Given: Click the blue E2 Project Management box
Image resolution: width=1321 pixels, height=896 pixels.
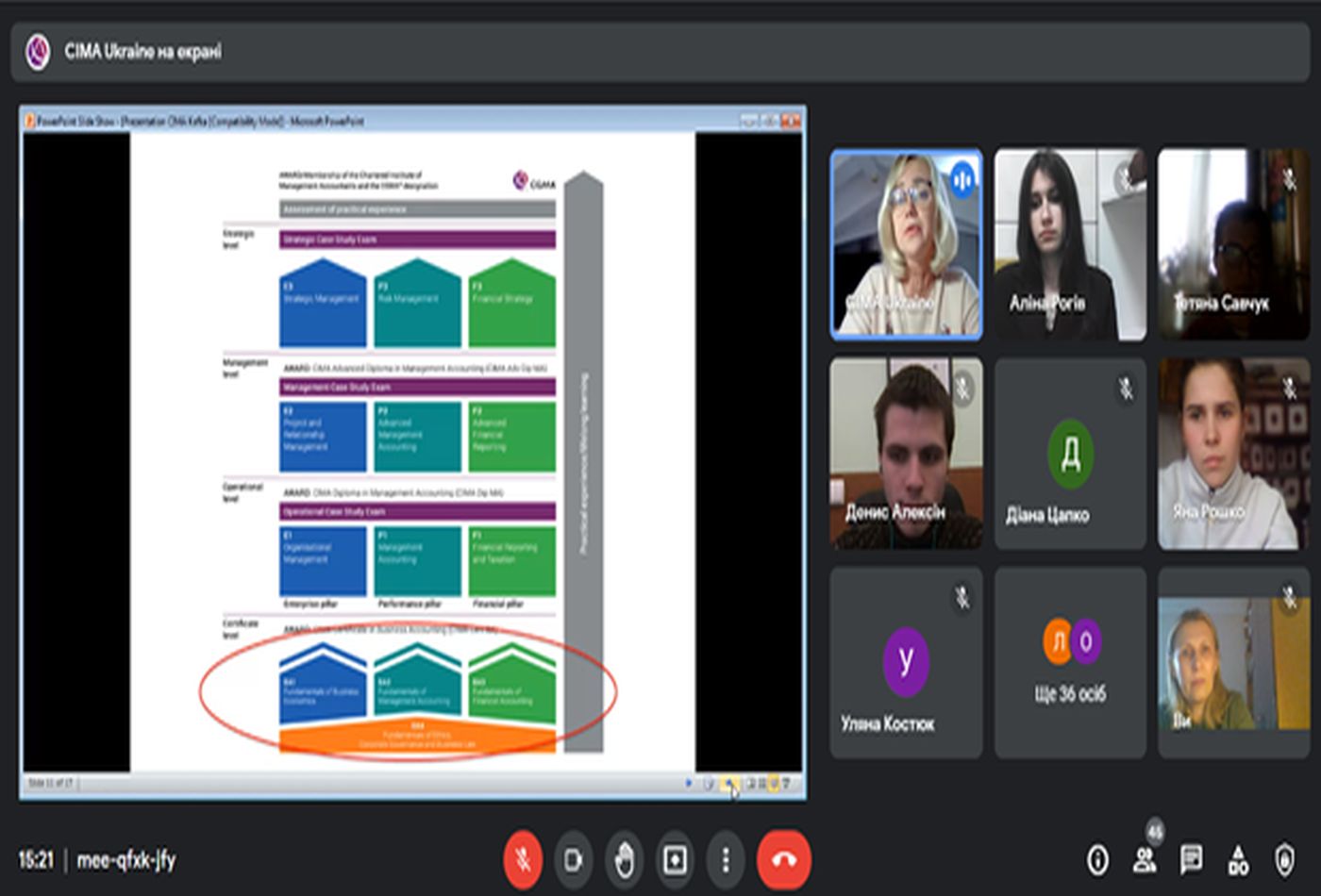Looking at the screenshot, I should [x=323, y=437].
